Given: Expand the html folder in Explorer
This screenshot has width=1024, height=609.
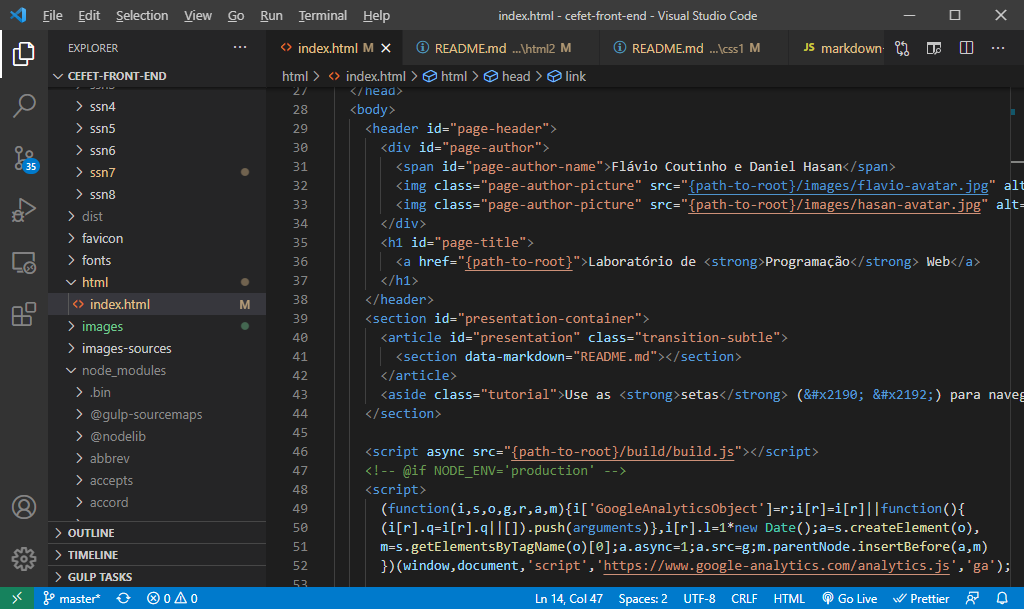Looking at the screenshot, I should 95,282.
